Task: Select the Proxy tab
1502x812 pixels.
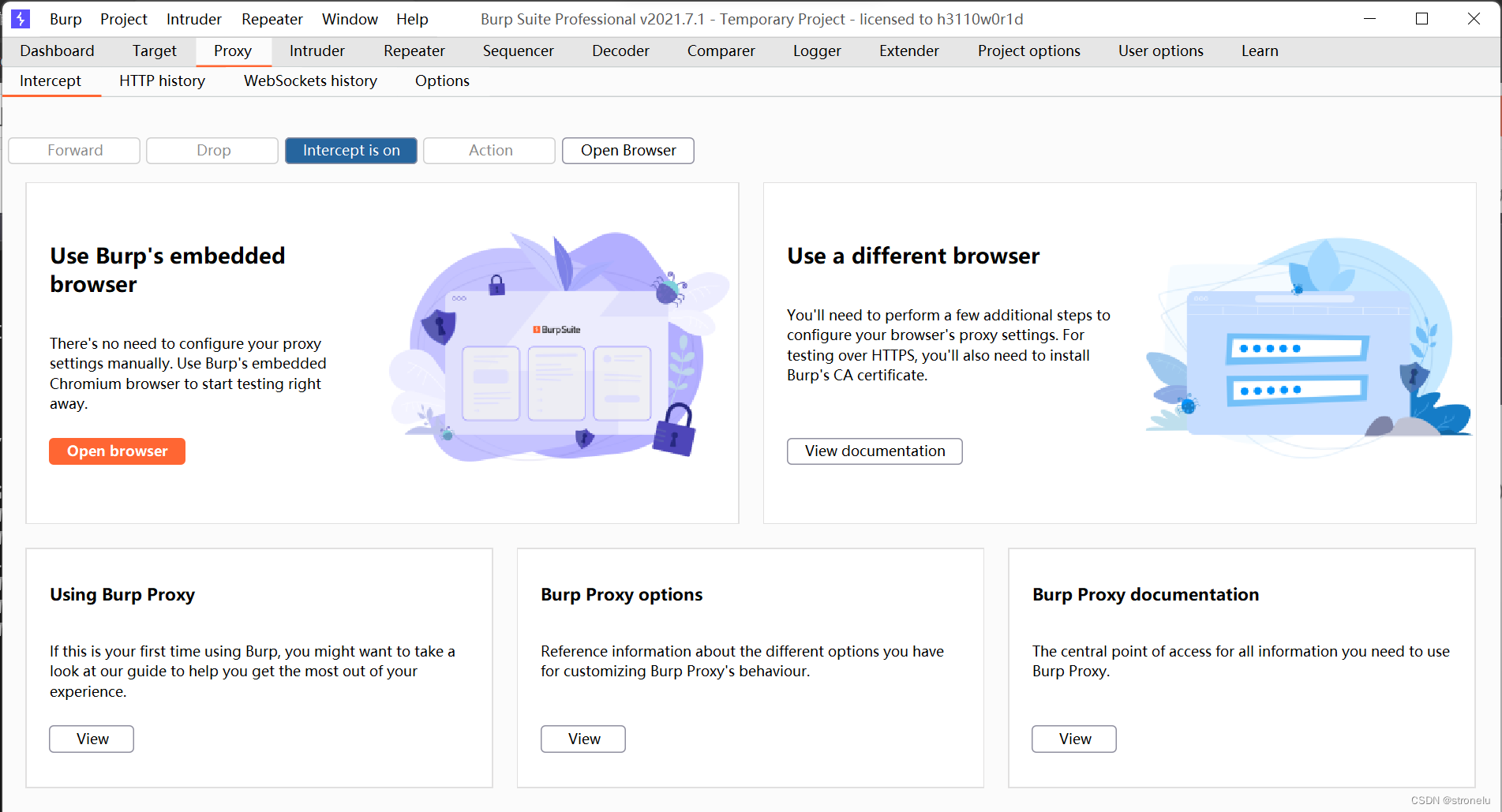Action: 233,51
